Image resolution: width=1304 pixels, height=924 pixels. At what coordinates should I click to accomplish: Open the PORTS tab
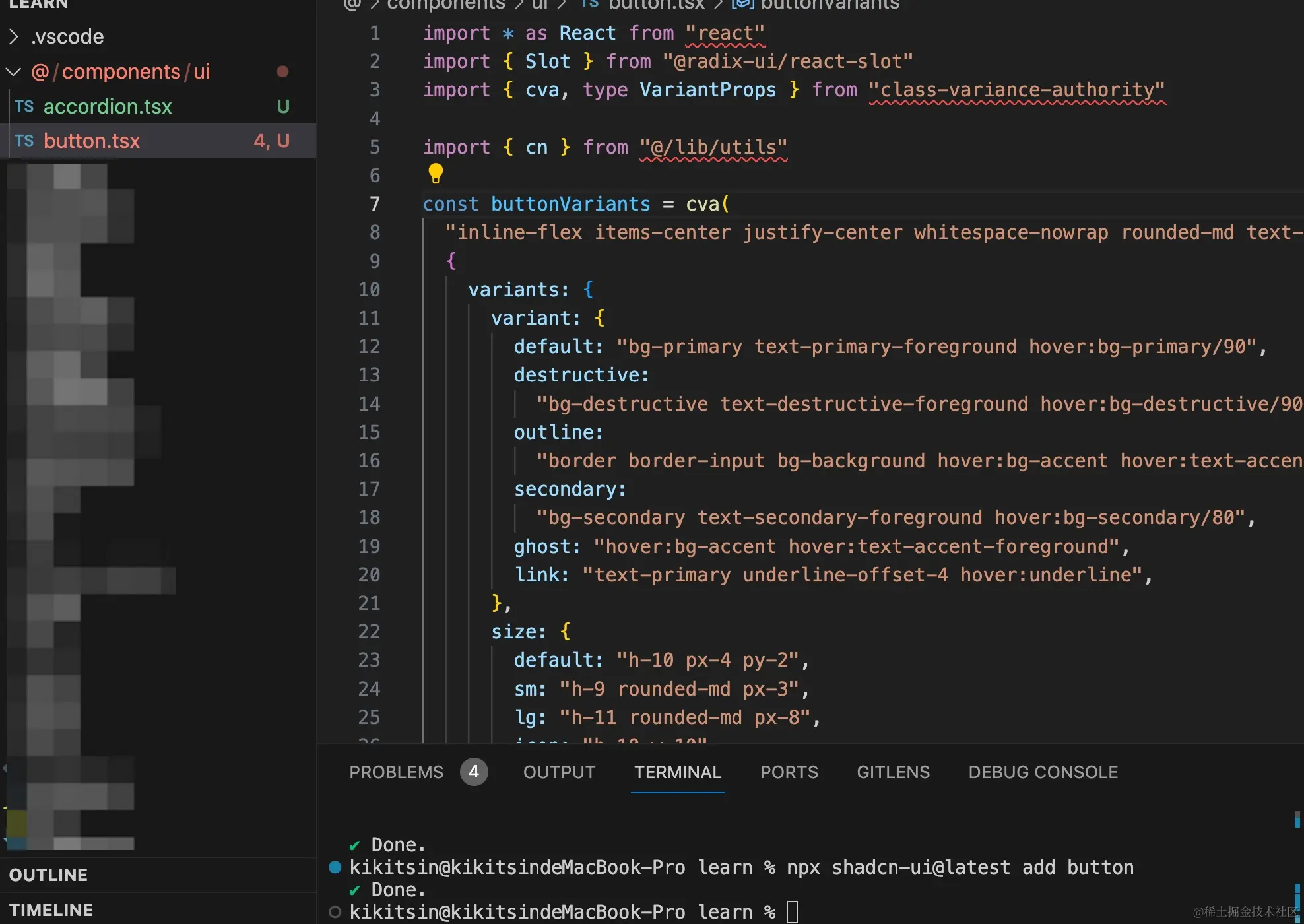pyautogui.click(x=789, y=772)
